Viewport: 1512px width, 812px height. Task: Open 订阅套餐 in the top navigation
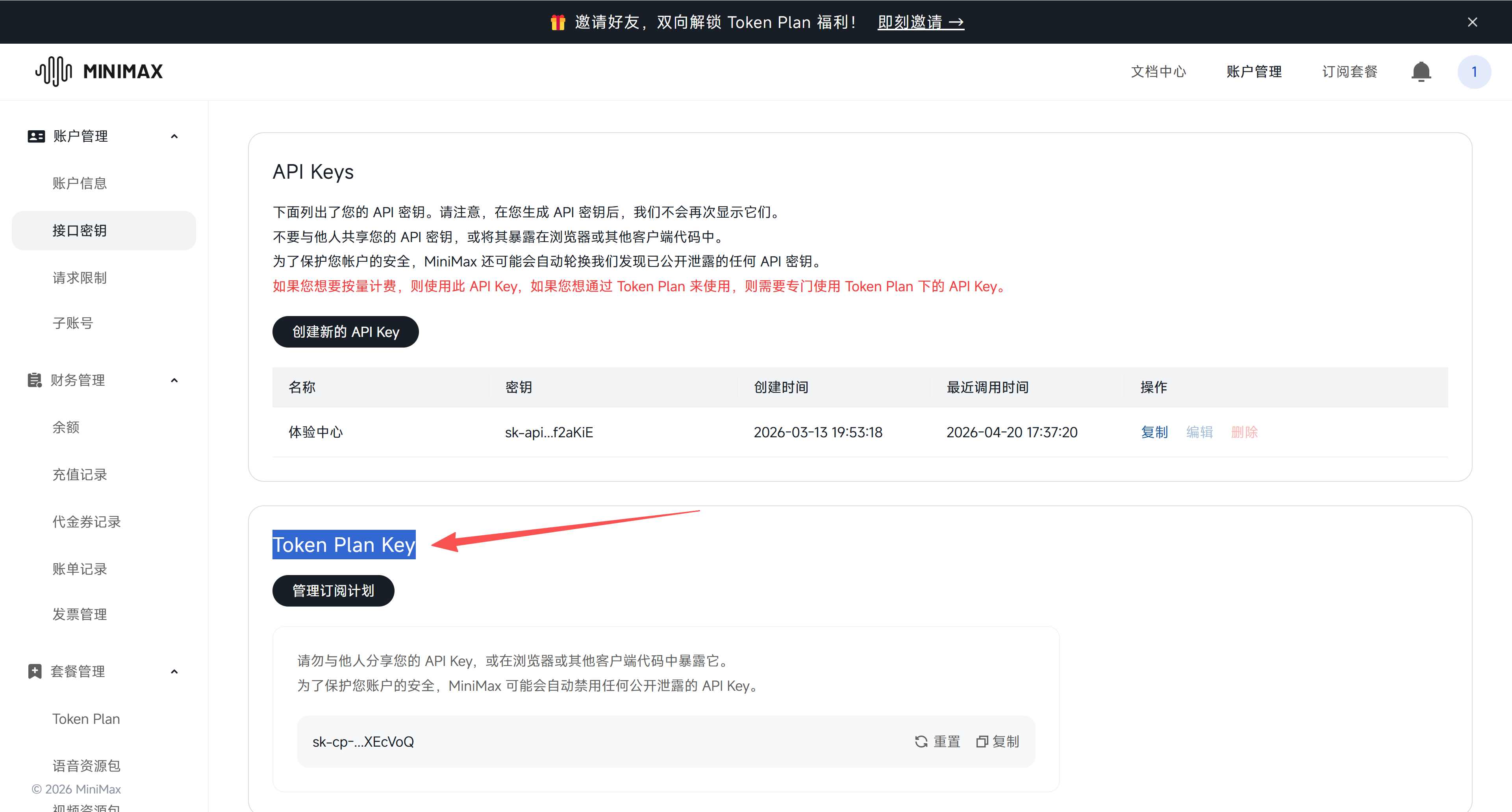tap(1349, 72)
